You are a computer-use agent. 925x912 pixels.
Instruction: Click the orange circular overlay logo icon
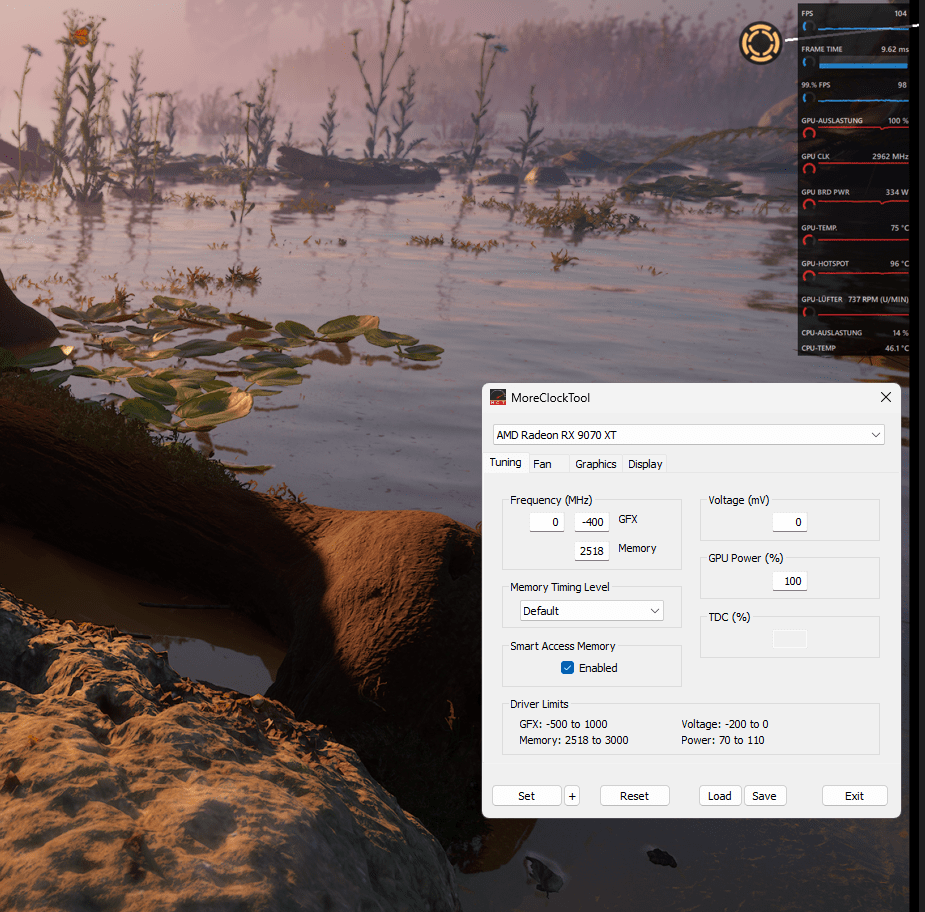point(760,42)
